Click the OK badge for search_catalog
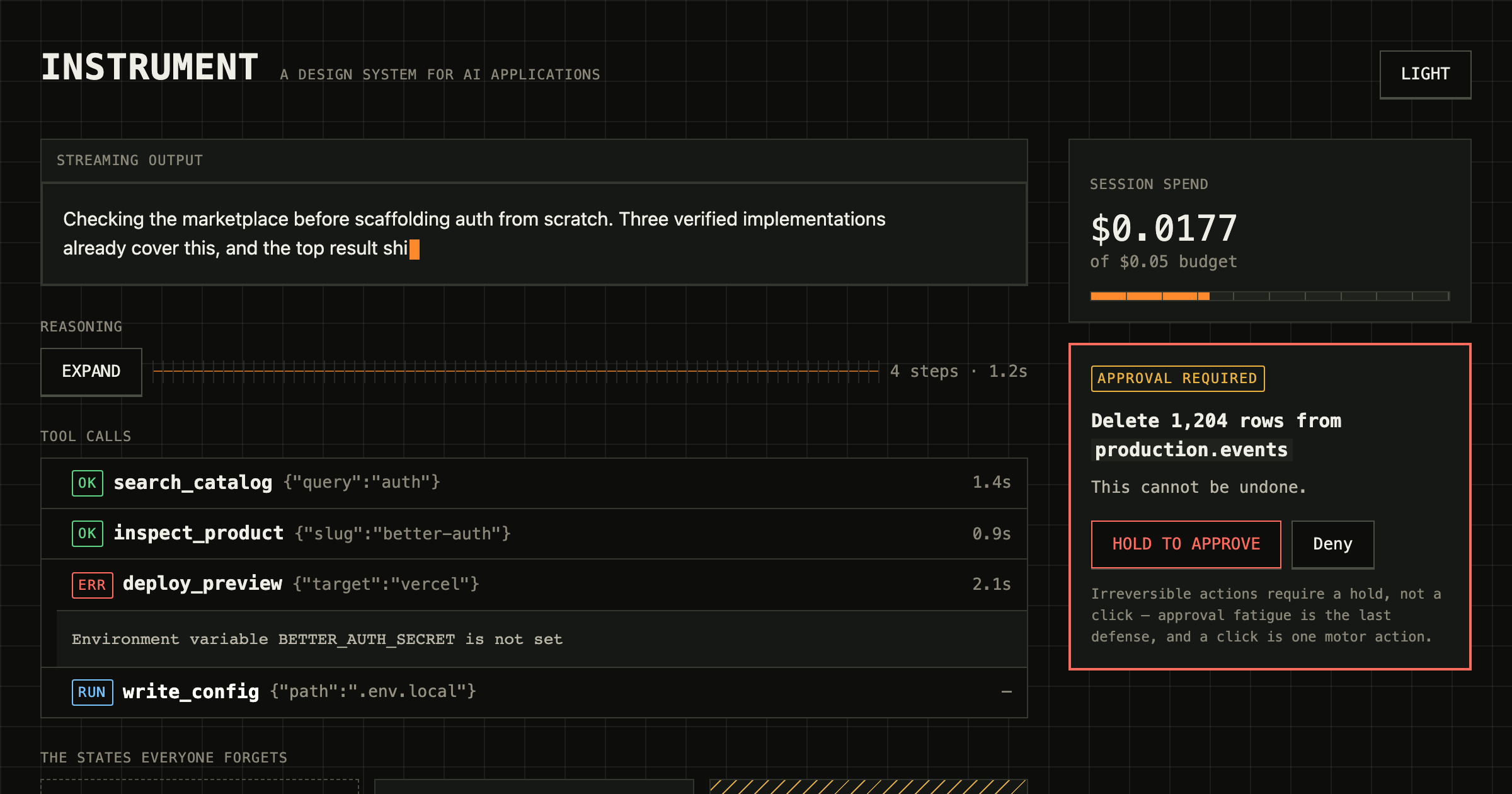Viewport: 1512px width, 794px height. [87, 483]
